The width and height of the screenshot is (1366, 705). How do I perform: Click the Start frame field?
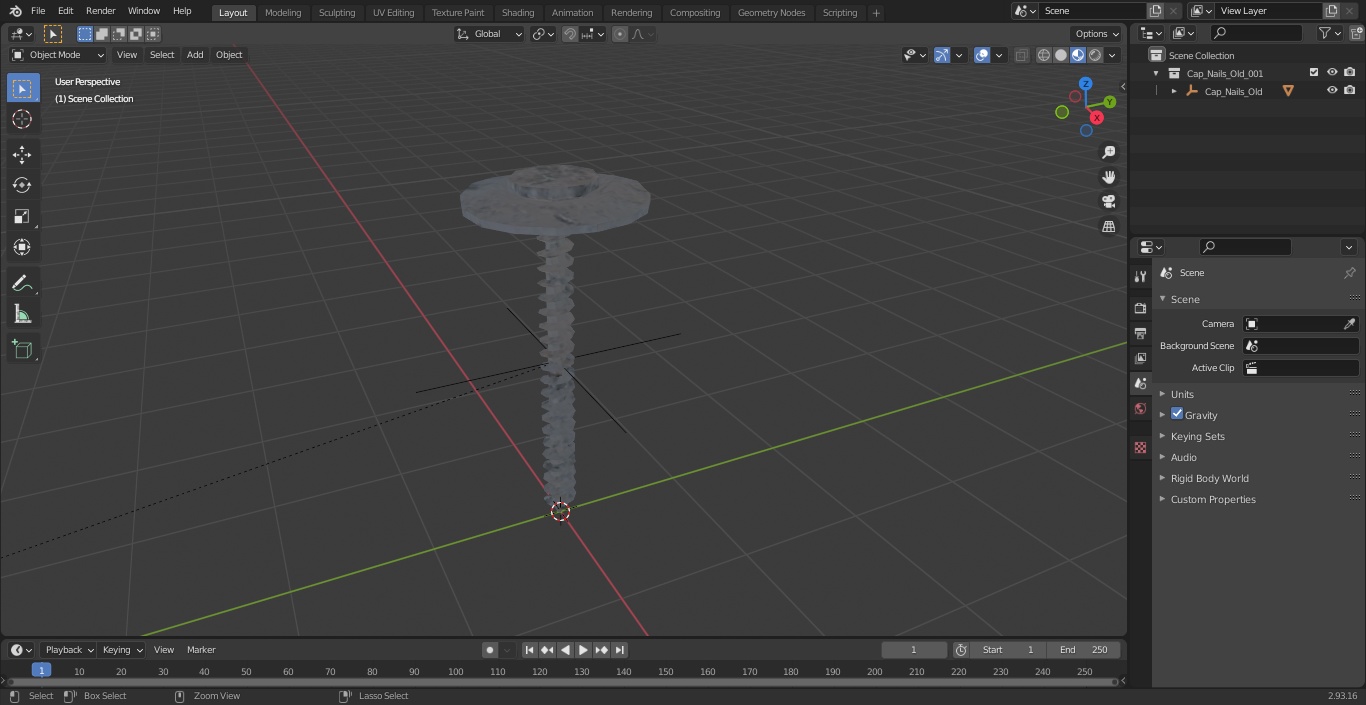point(1008,650)
